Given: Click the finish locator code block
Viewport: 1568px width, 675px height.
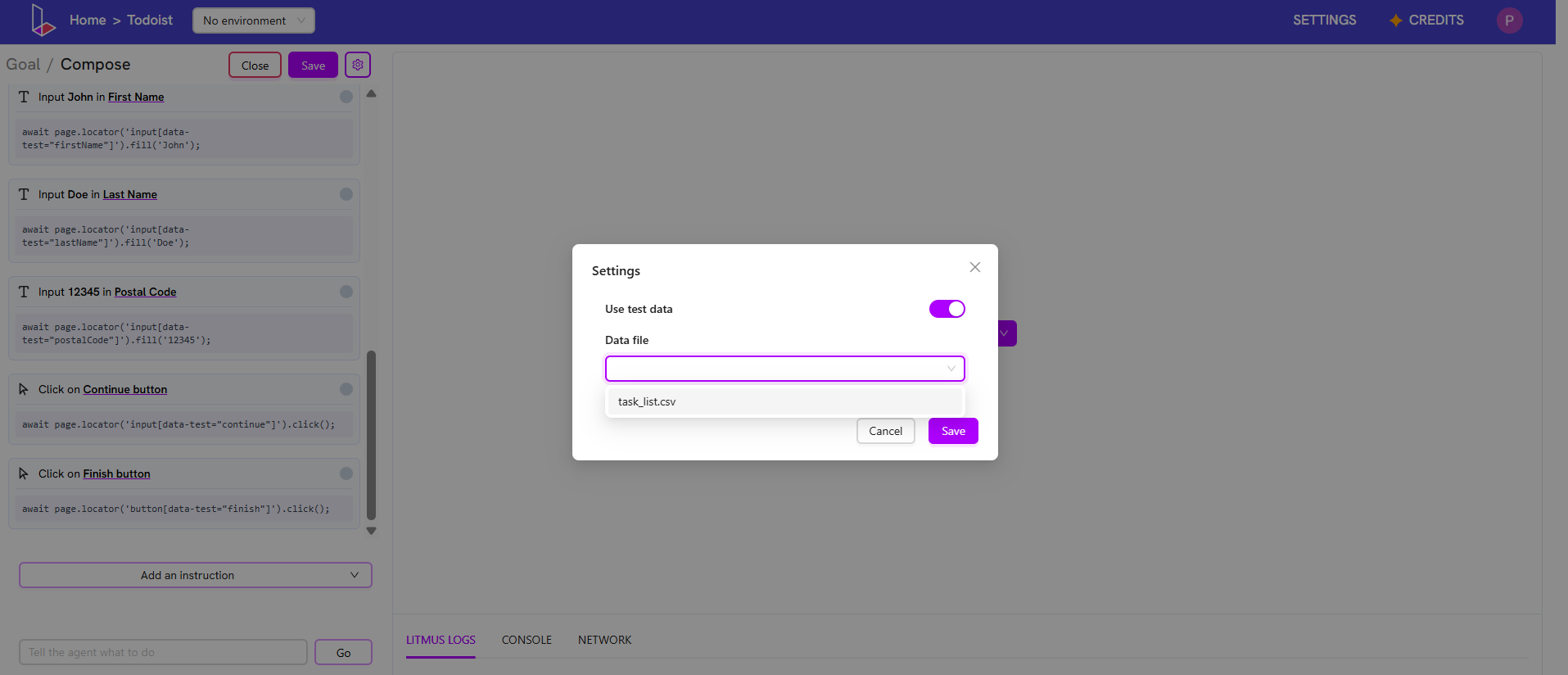Looking at the screenshot, I should click(x=184, y=509).
